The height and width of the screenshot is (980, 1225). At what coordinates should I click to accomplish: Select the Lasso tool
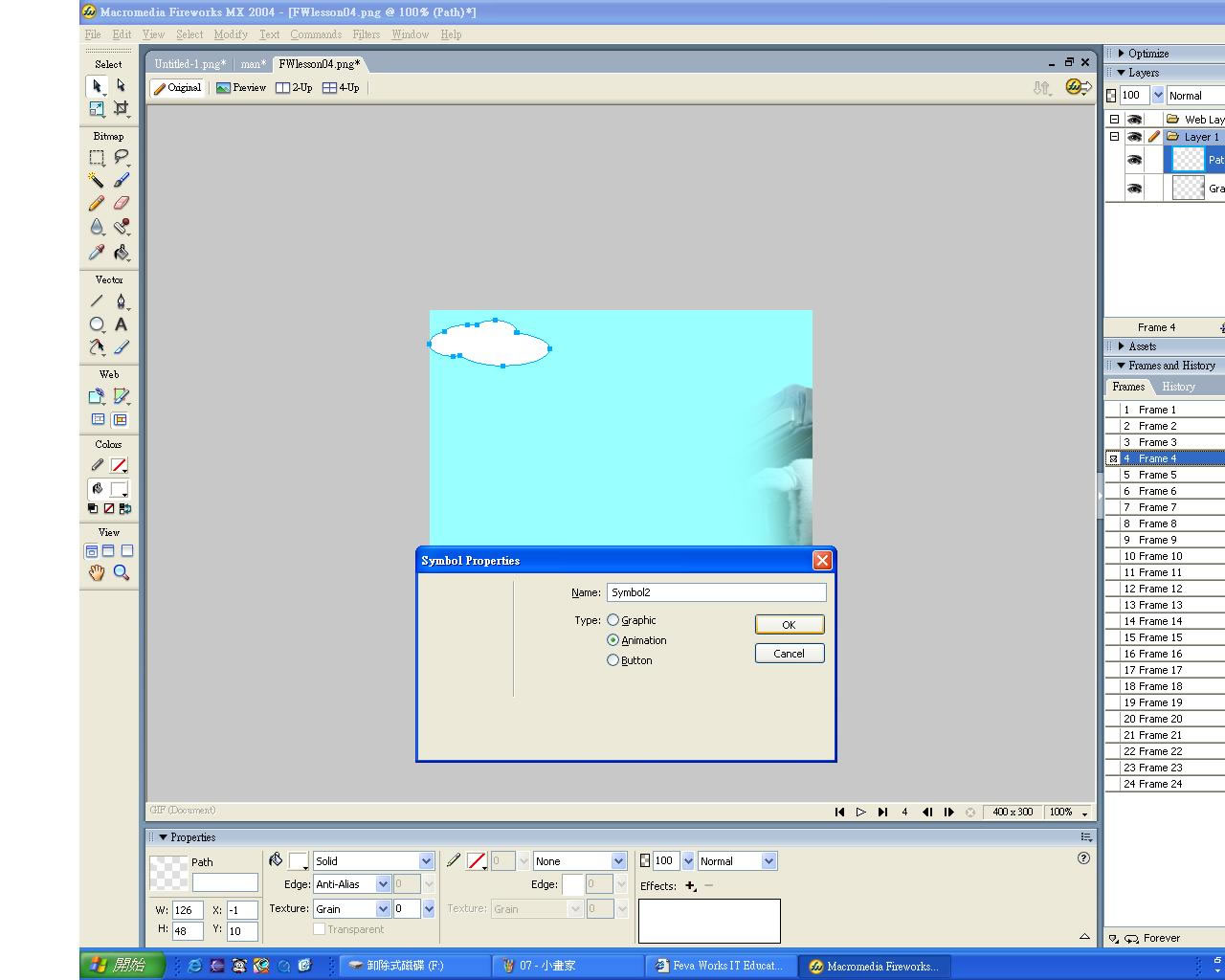[x=121, y=157]
